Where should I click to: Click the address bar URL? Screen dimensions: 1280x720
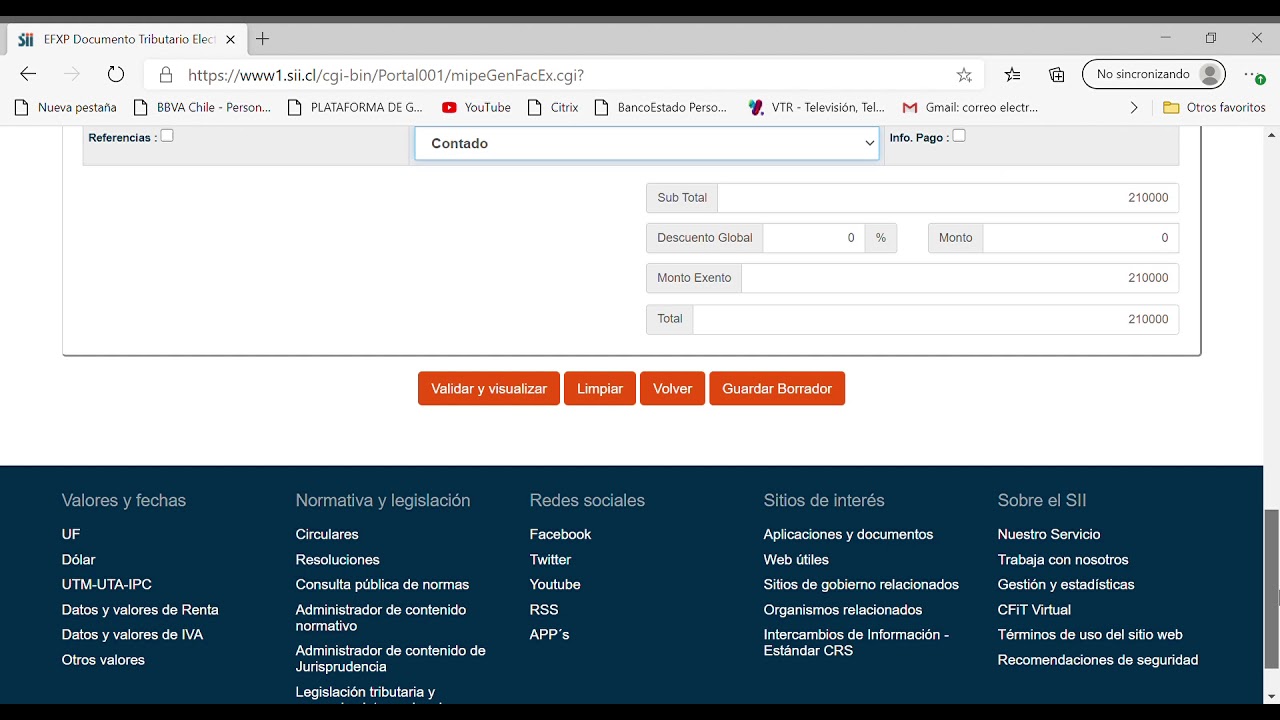pos(386,75)
